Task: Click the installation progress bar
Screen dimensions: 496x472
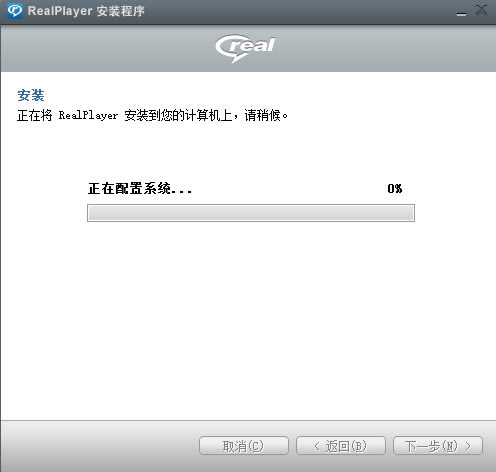Action: (x=251, y=213)
